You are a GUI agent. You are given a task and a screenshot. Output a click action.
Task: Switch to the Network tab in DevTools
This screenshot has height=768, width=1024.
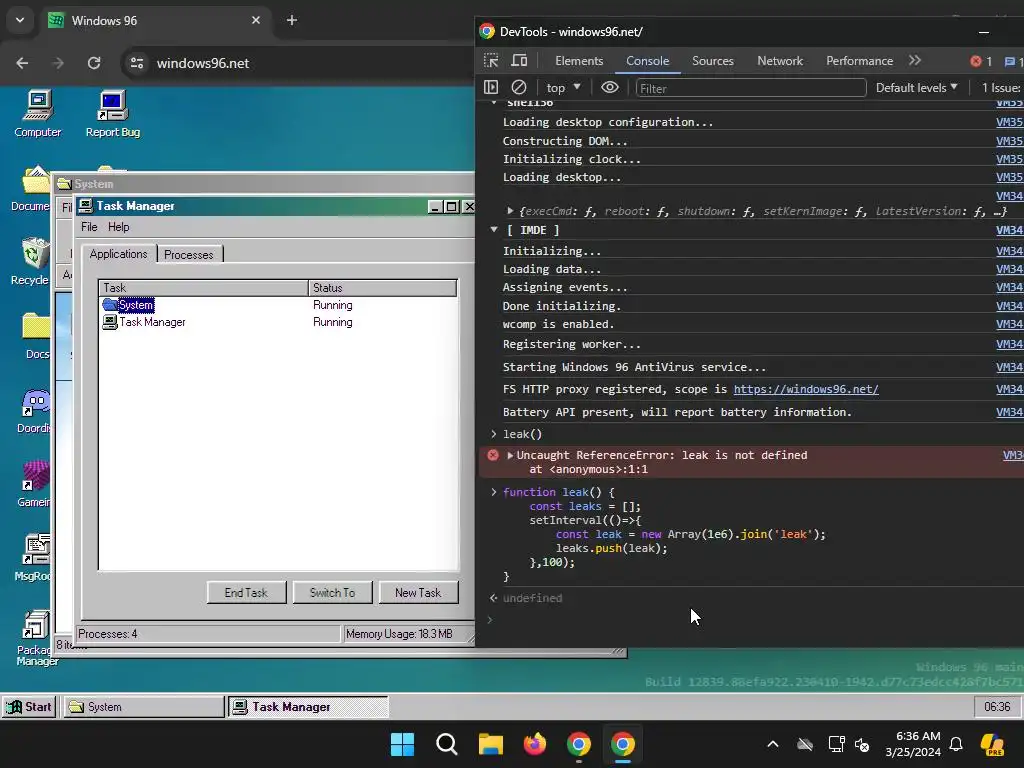pos(780,61)
